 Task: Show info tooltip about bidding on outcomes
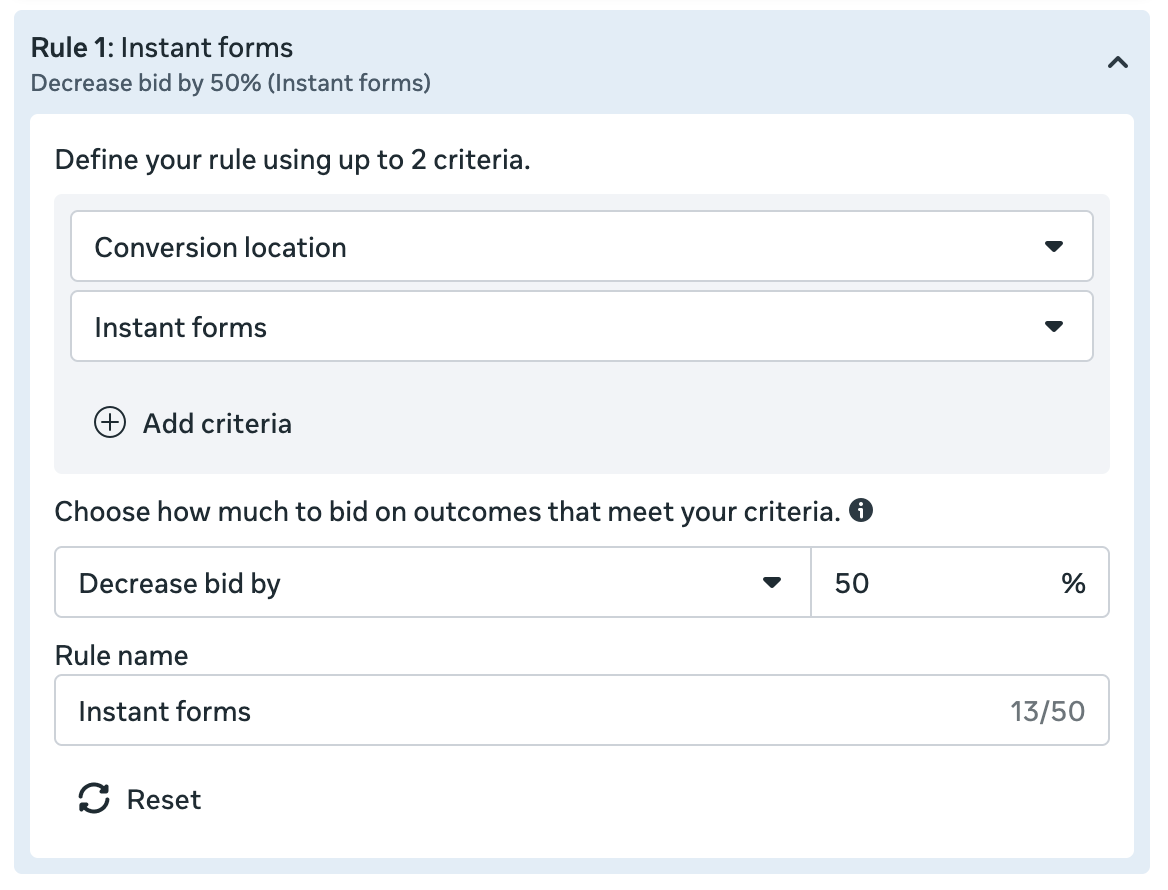pyautogui.click(x=860, y=511)
